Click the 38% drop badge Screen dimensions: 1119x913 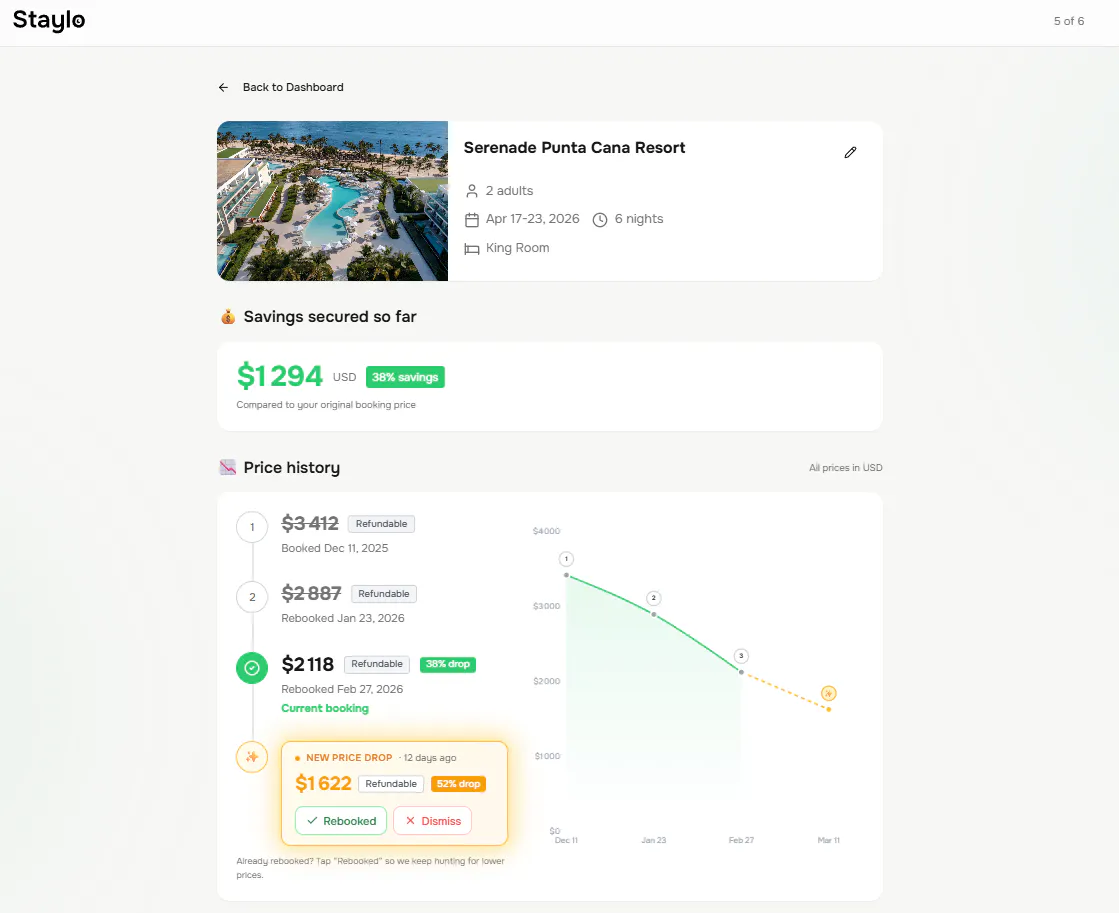click(448, 664)
